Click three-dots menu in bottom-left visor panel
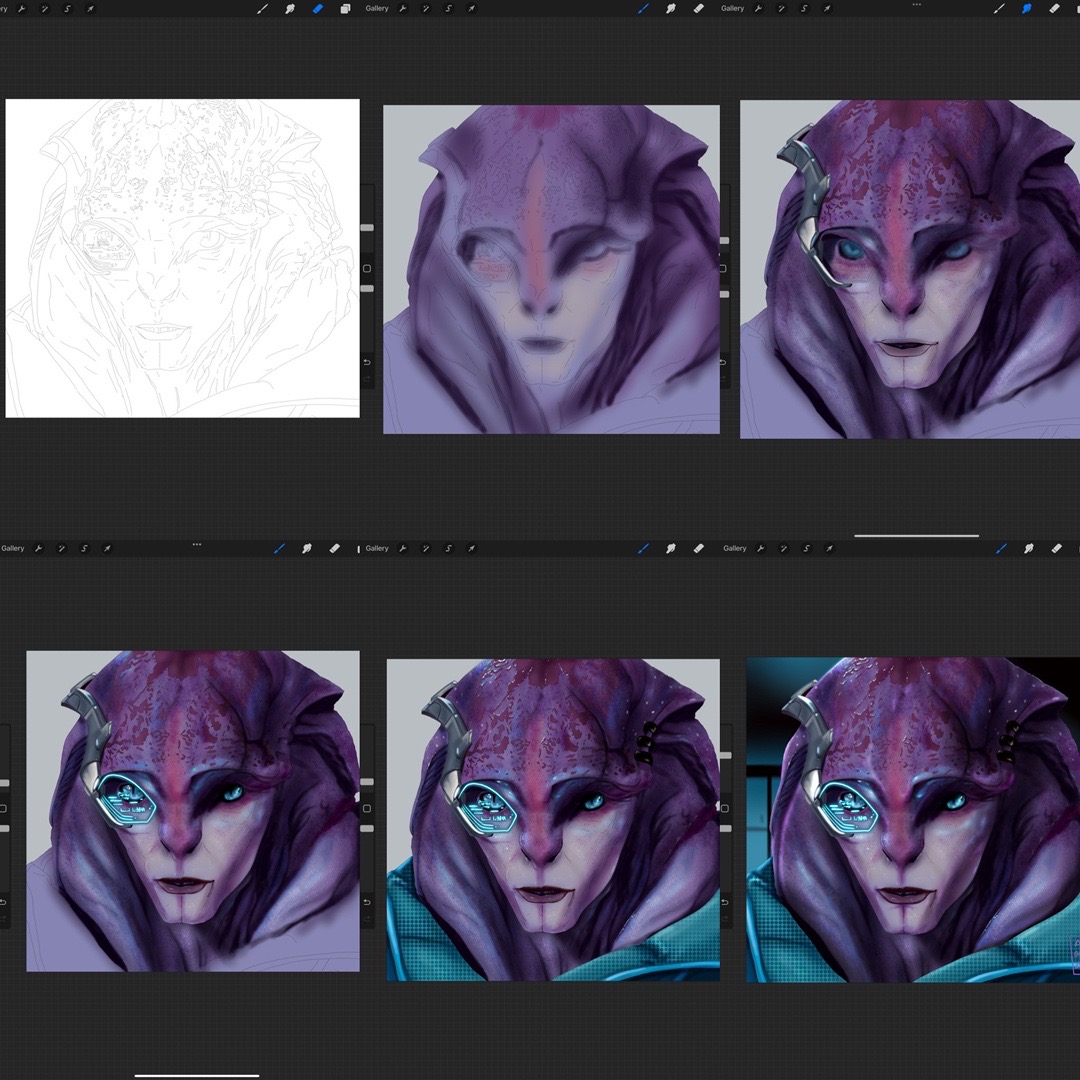 click(x=196, y=544)
